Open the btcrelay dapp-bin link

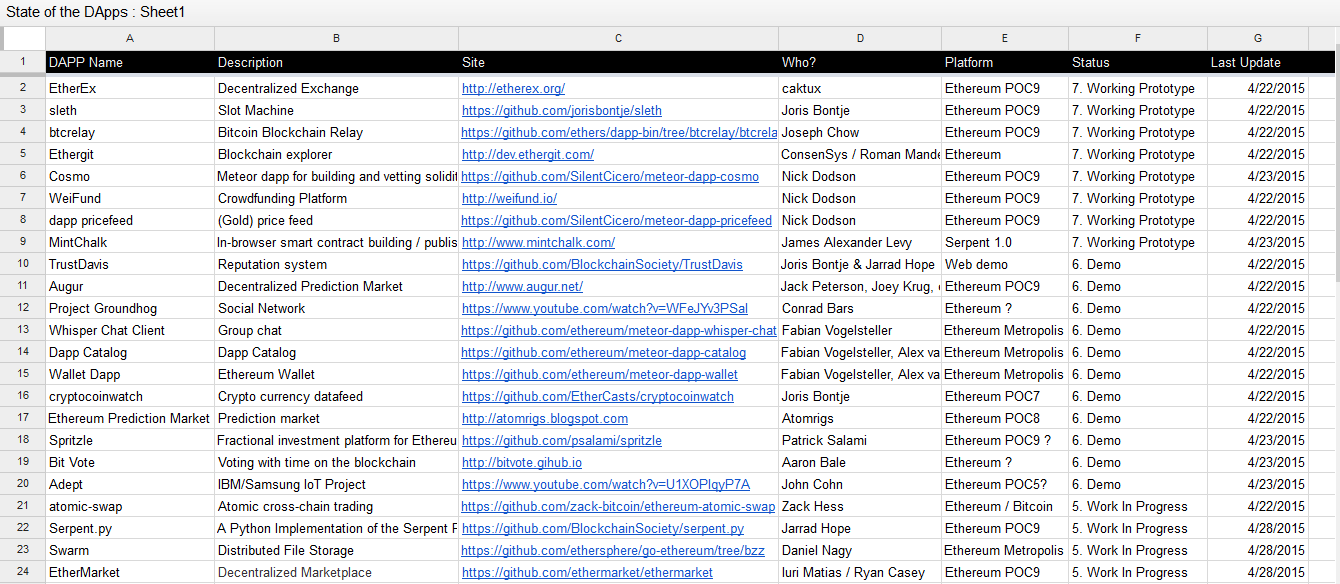click(619, 132)
